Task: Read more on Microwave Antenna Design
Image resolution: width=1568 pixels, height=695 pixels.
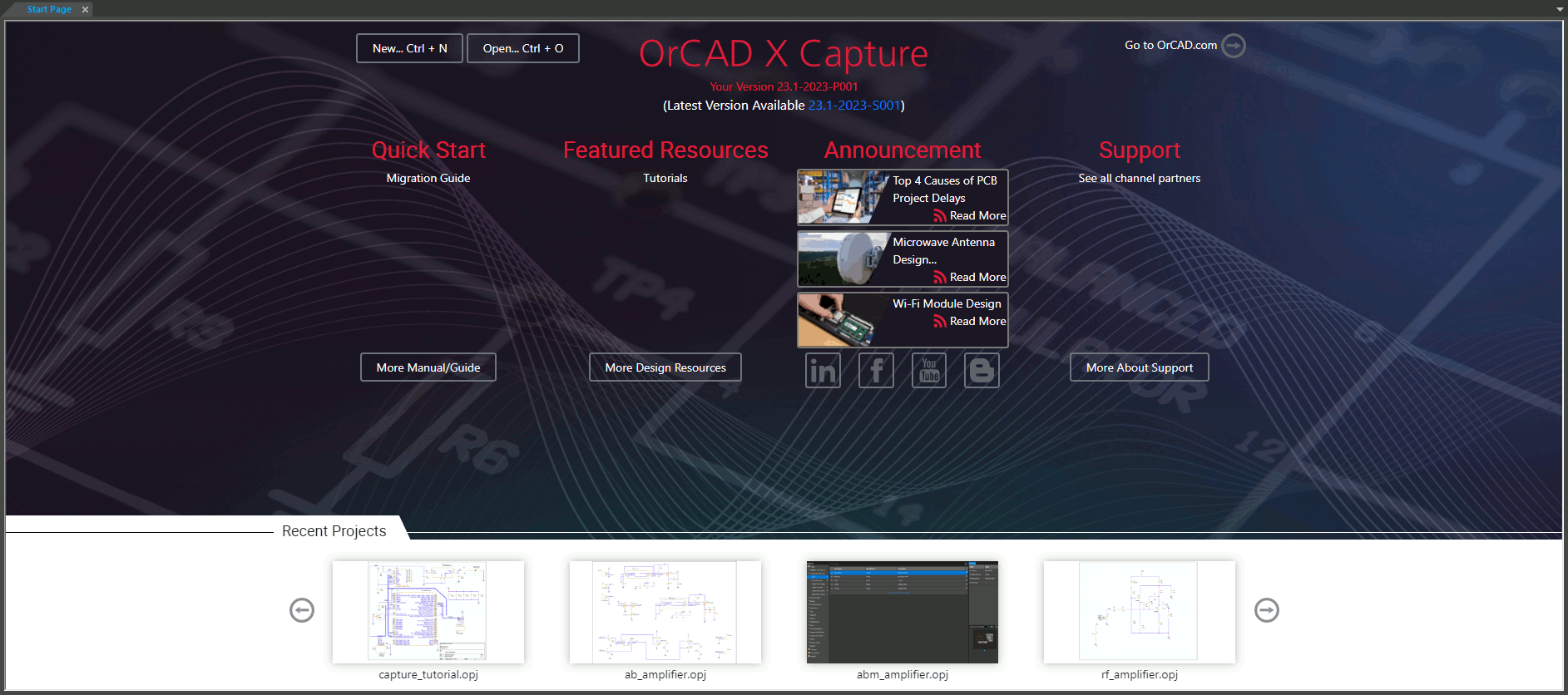Action: pos(977,277)
